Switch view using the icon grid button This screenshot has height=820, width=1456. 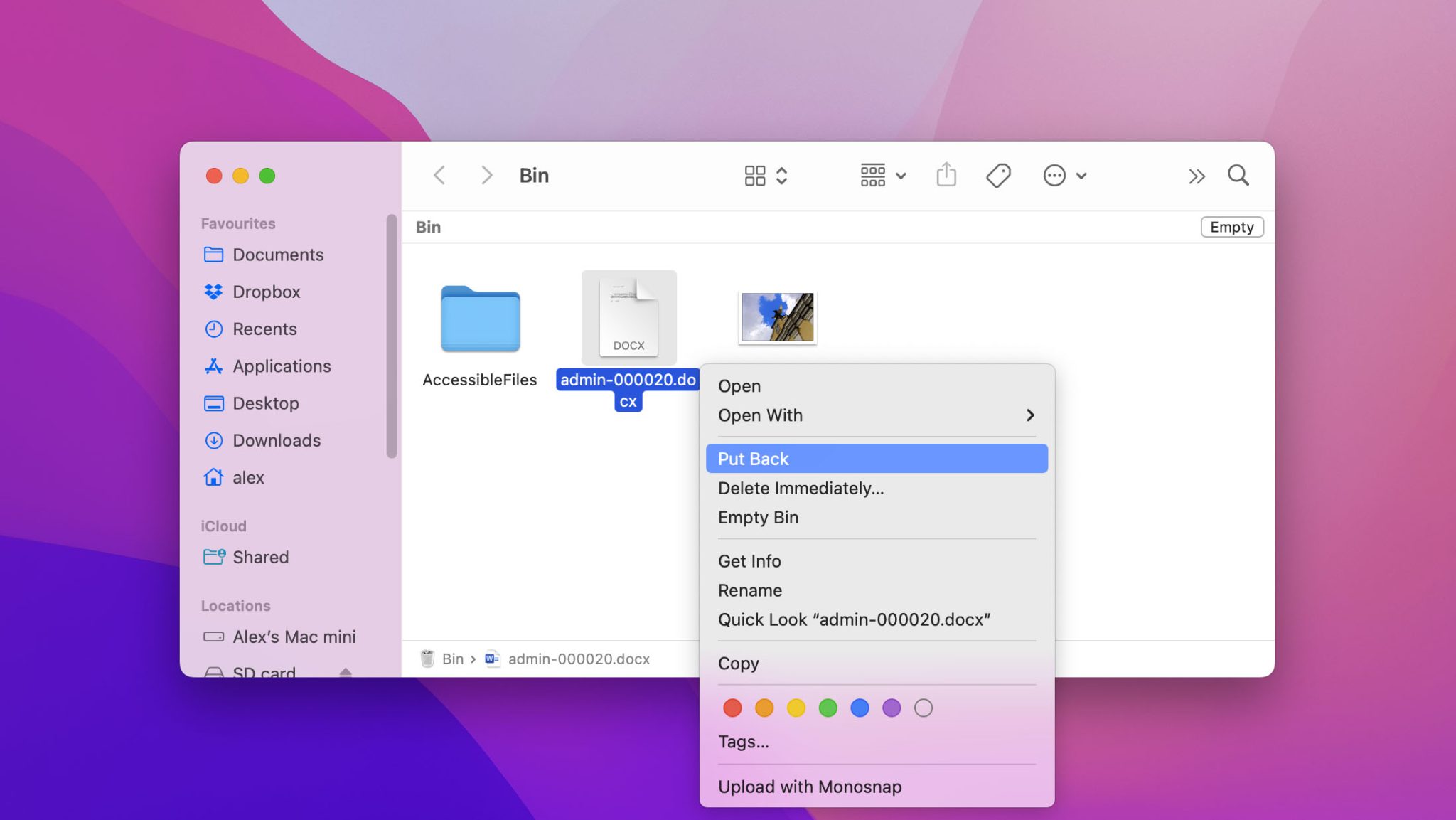click(x=766, y=176)
